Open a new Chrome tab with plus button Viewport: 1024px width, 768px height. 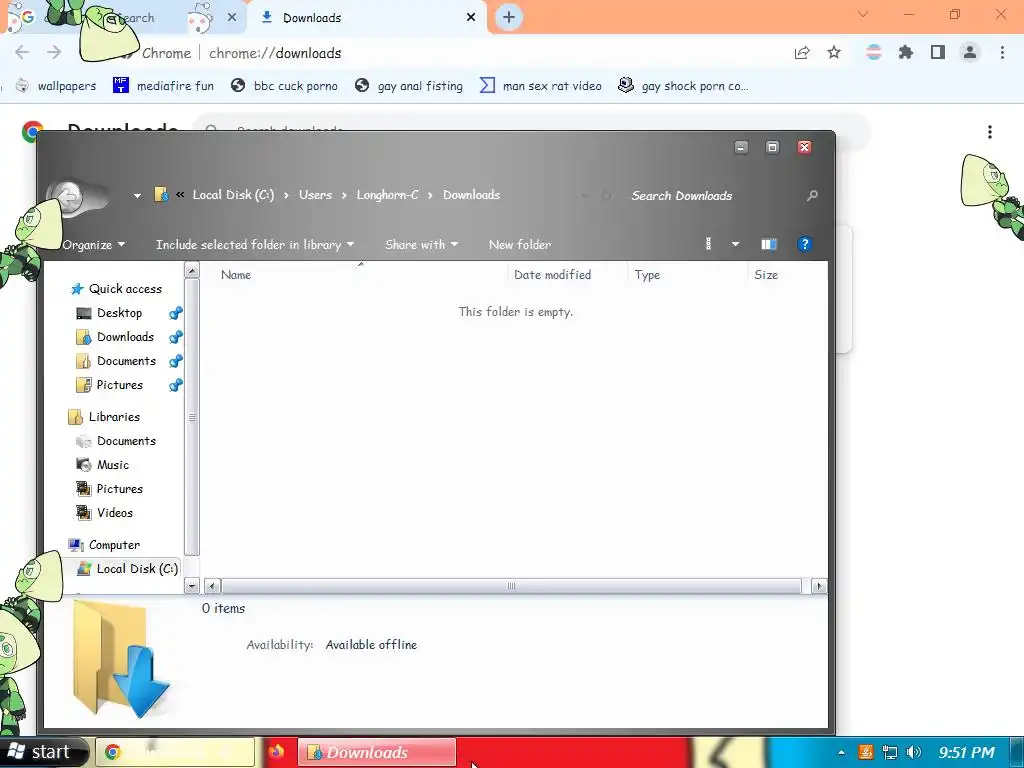[x=509, y=17]
